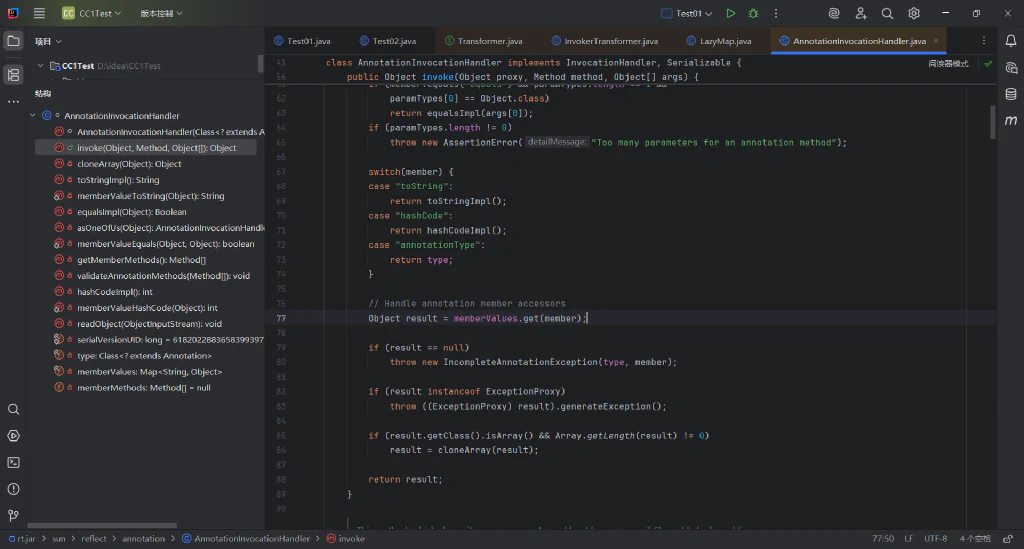Screen dimensions: 1024x549
Task: Select serialVersionUID field in structure
Action: tap(170, 339)
